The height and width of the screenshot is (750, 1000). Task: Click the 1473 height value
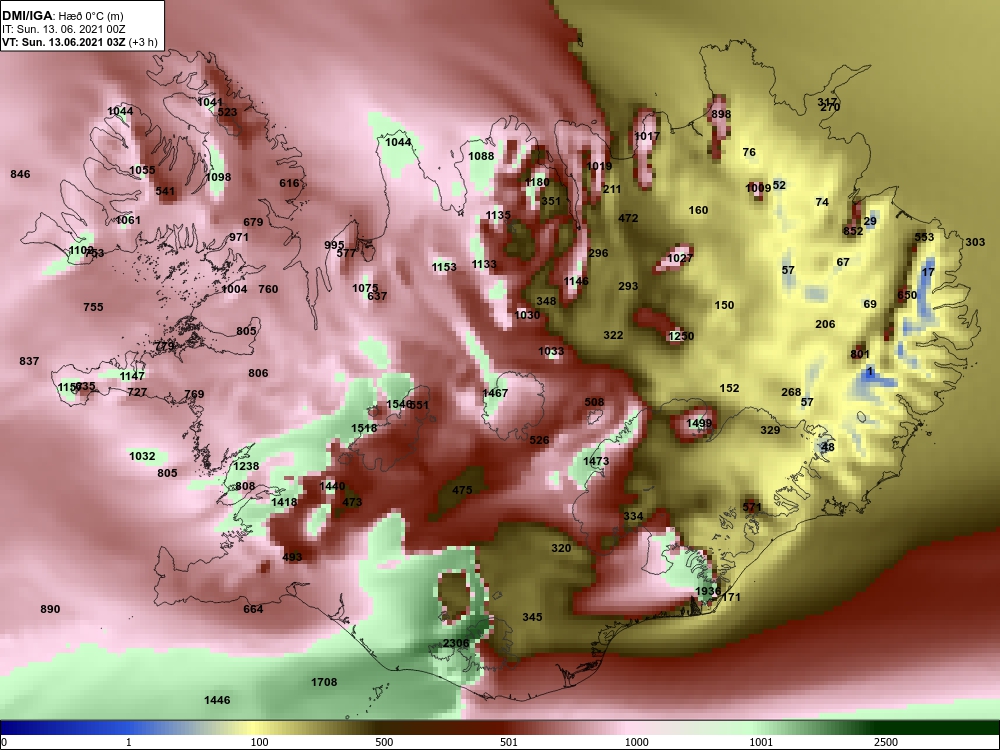point(596,461)
